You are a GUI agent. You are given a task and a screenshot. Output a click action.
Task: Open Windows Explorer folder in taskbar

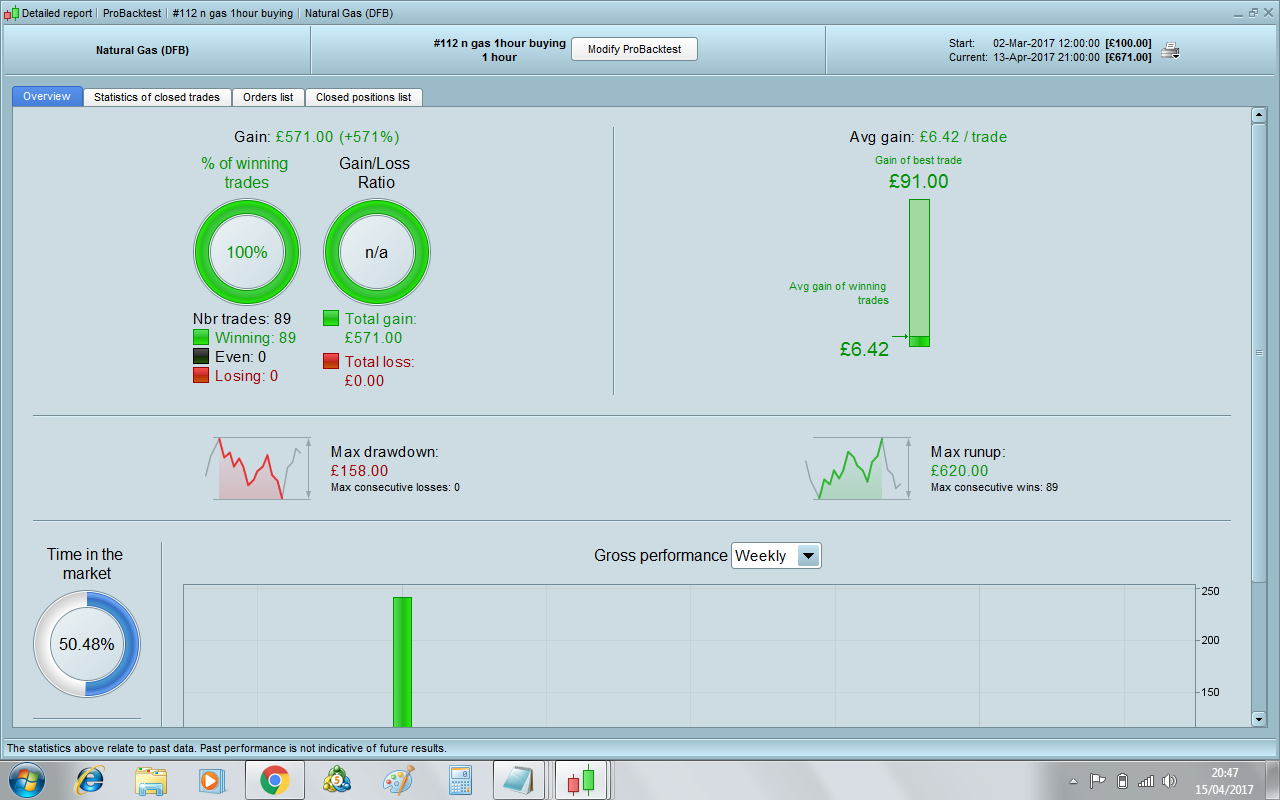pos(151,780)
